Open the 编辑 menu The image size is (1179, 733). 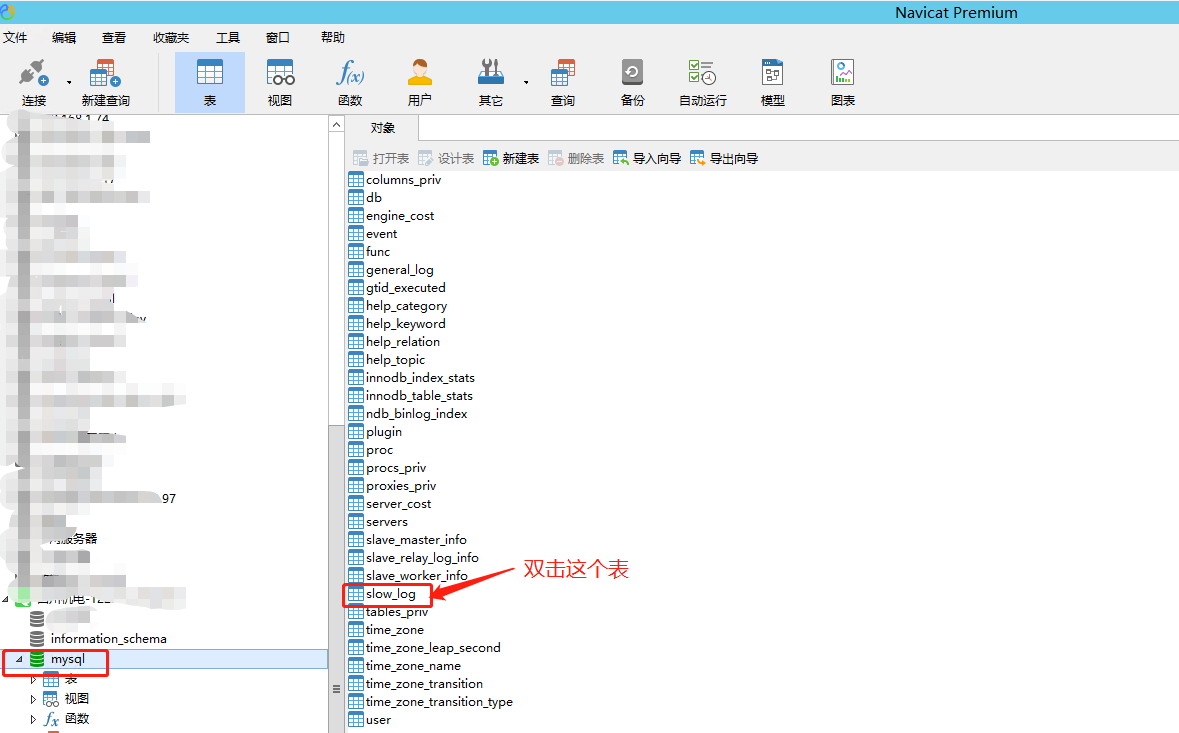64,38
